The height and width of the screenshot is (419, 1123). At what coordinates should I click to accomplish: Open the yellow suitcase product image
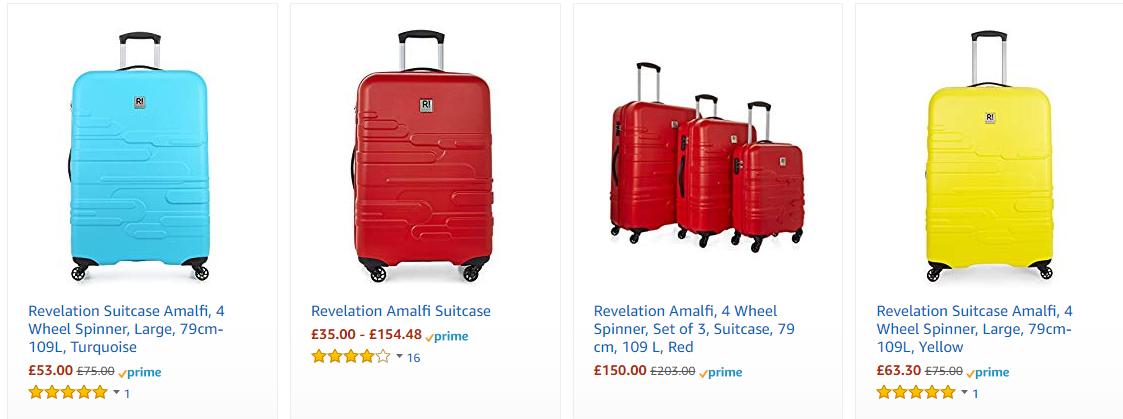click(988, 157)
